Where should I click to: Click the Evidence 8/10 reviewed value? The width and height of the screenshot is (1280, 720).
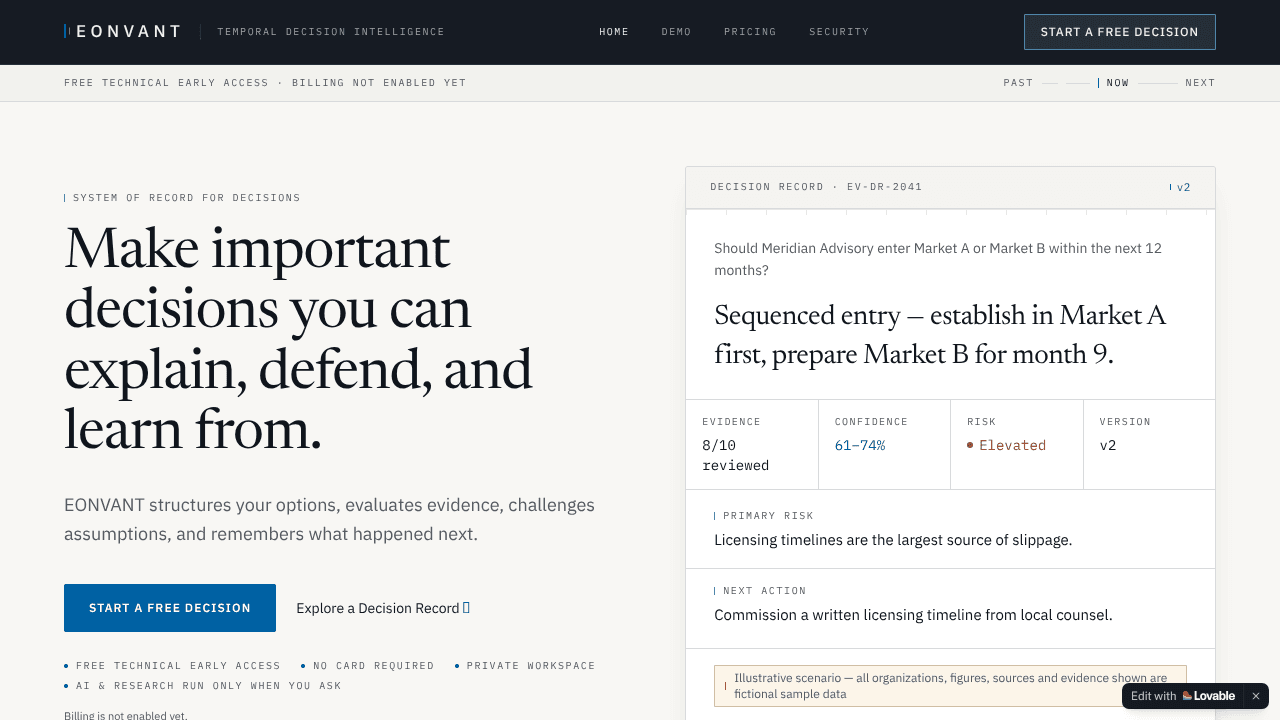[x=735, y=455]
